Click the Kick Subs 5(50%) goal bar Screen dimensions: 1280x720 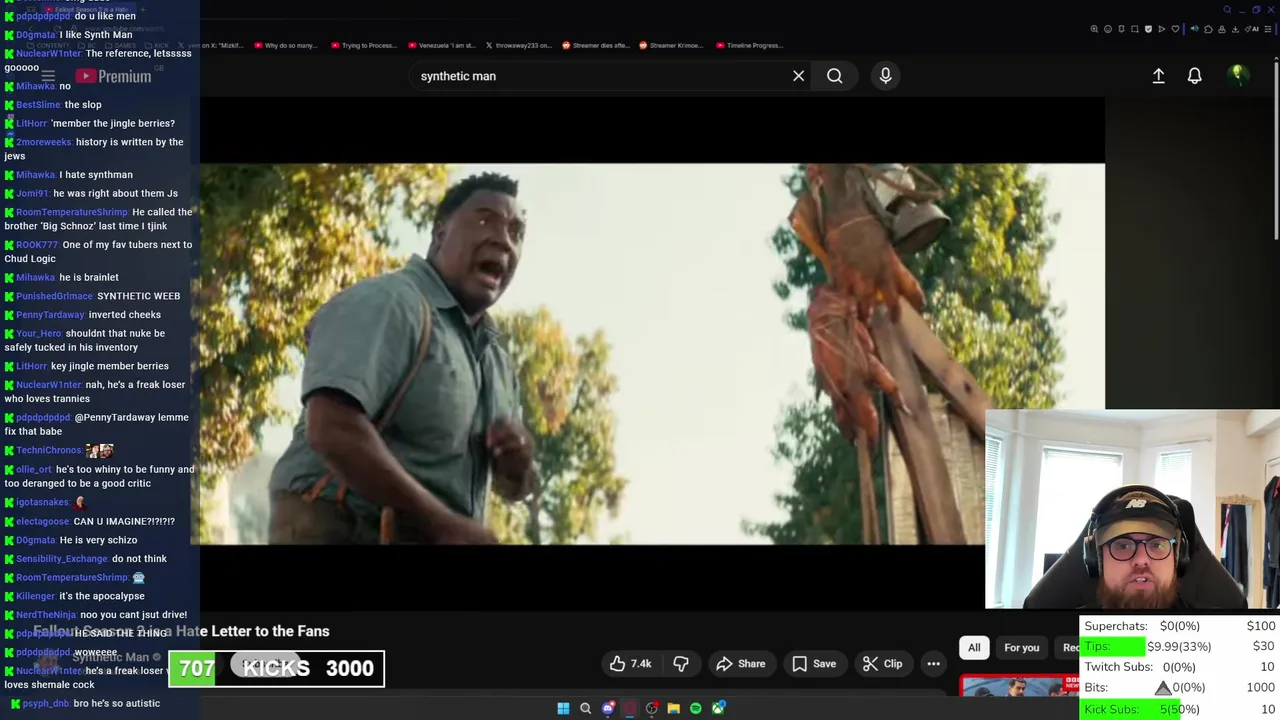coord(1180,709)
